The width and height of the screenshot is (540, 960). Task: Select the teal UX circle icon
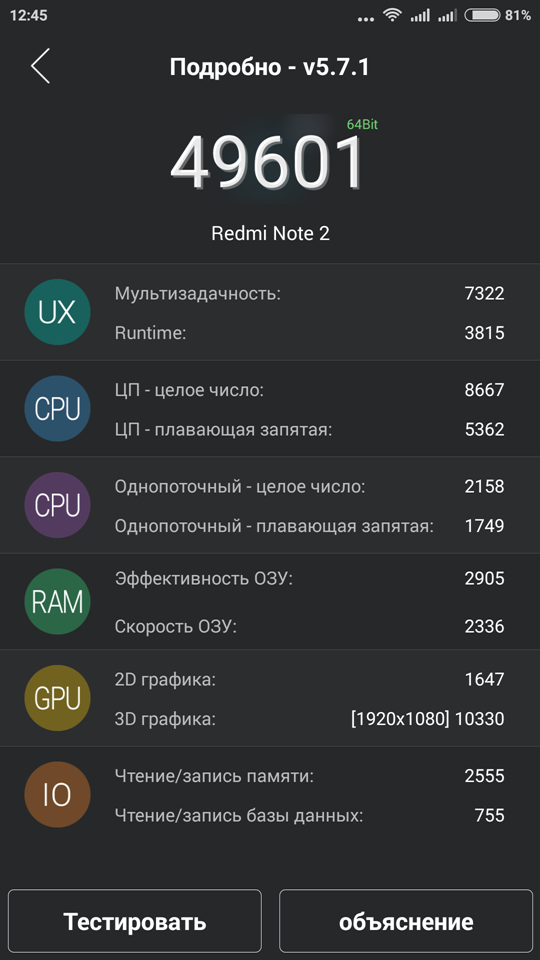[x=58, y=312]
